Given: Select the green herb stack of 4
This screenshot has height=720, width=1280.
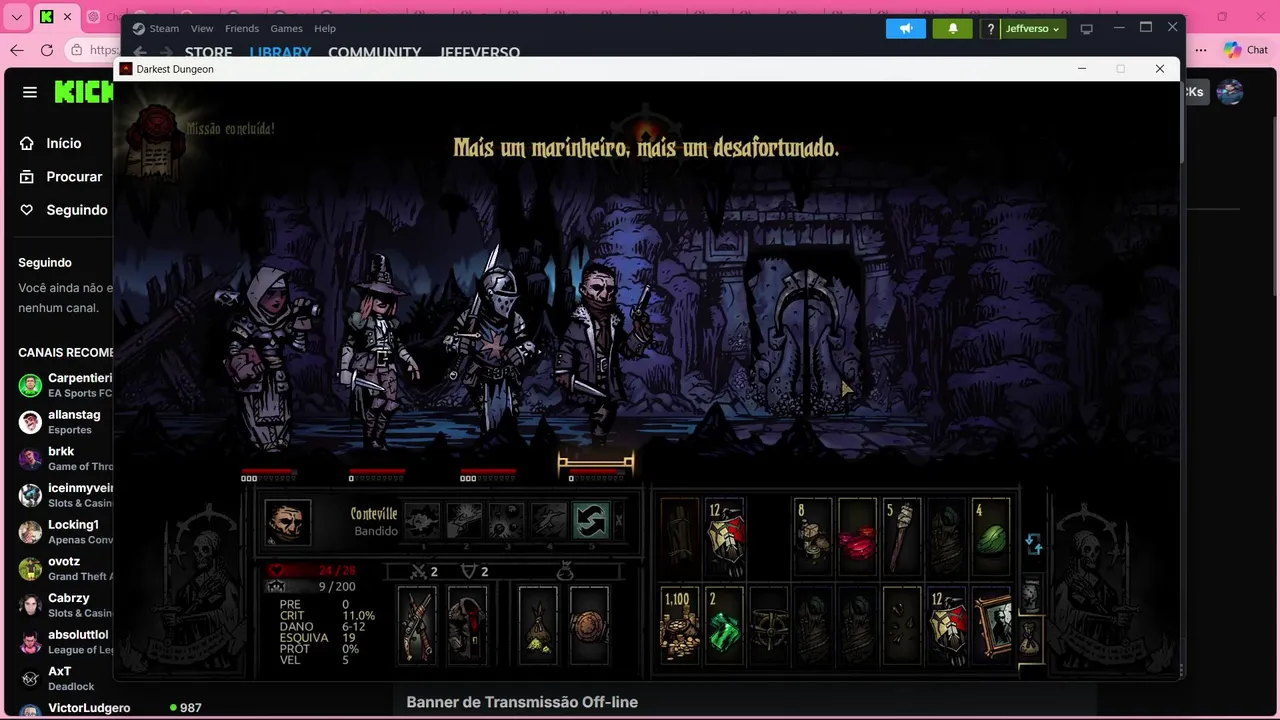Looking at the screenshot, I should tap(991, 536).
